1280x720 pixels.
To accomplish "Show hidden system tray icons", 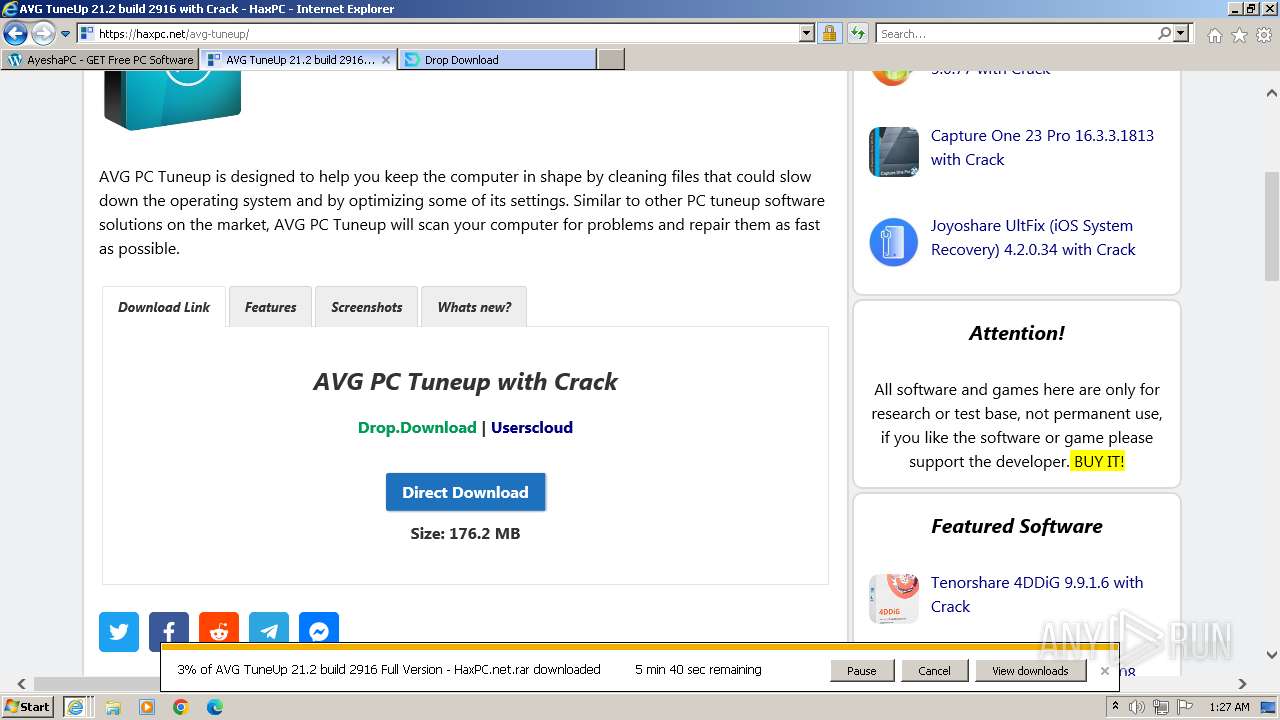I will click(1116, 706).
